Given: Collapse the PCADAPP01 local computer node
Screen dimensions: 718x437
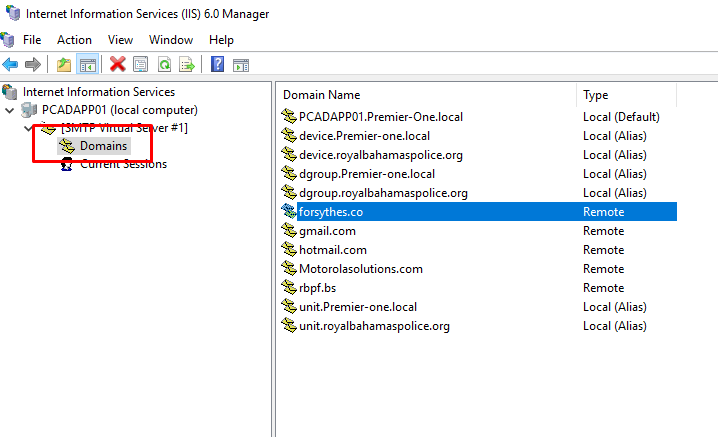Looking at the screenshot, I should pyautogui.click(x=10, y=110).
